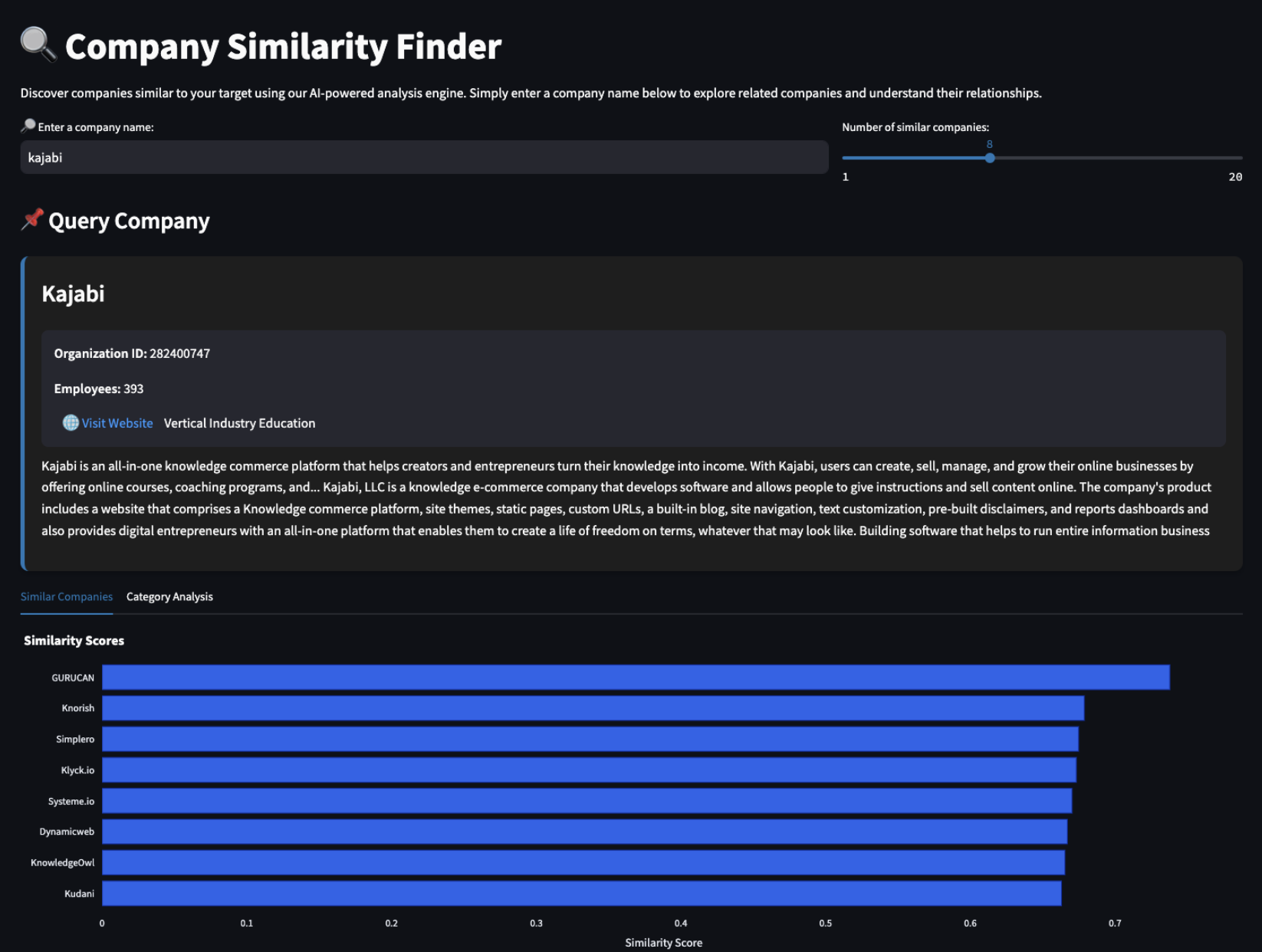The height and width of the screenshot is (952, 1262).
Task: Click the Klyck.io bar in the chart
Action: (589, 770)
